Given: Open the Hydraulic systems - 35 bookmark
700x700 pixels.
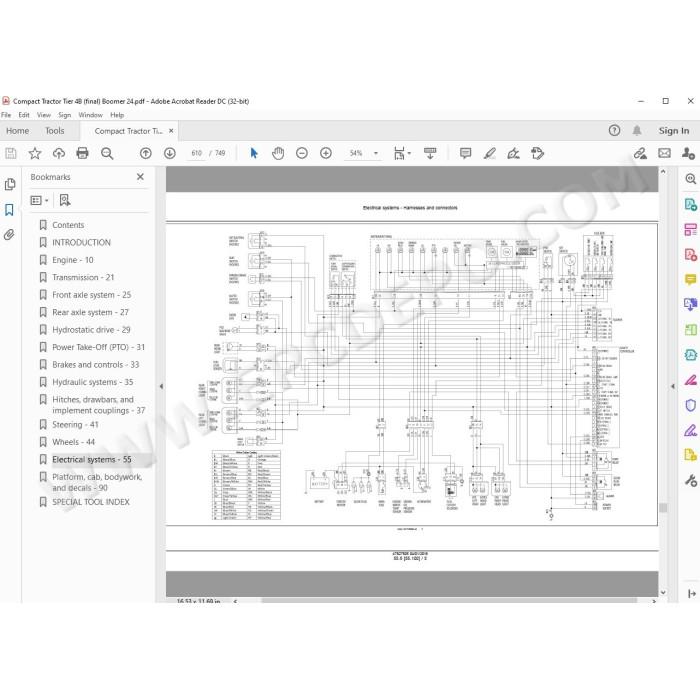Looking at the screenshot, I should click(x=92, y=382).
